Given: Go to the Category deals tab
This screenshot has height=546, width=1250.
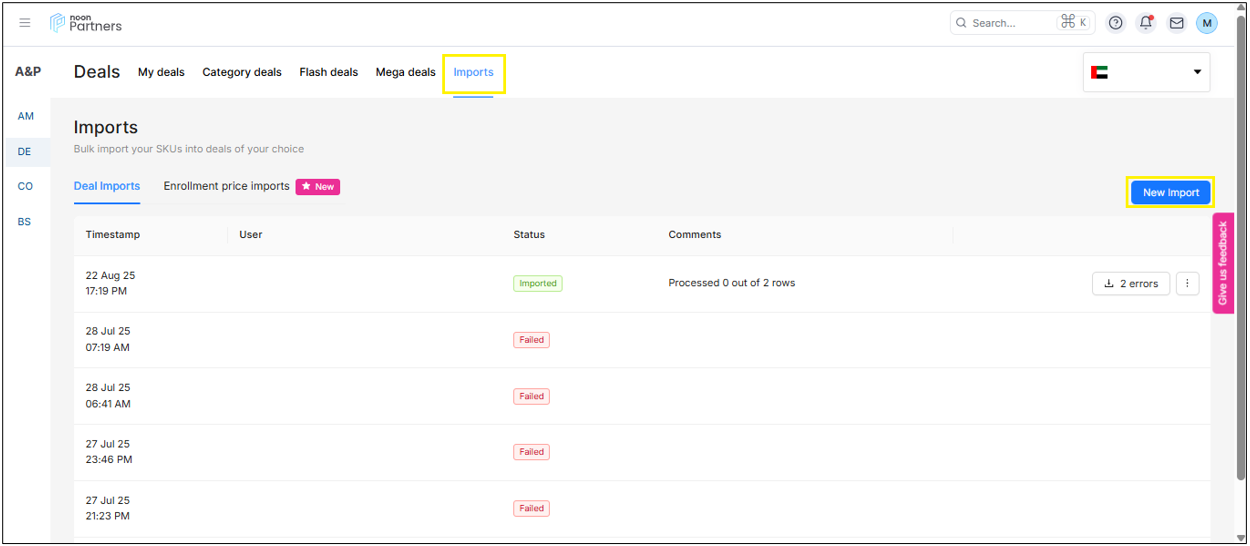Looking at the screenshot, I should point(242,72).
